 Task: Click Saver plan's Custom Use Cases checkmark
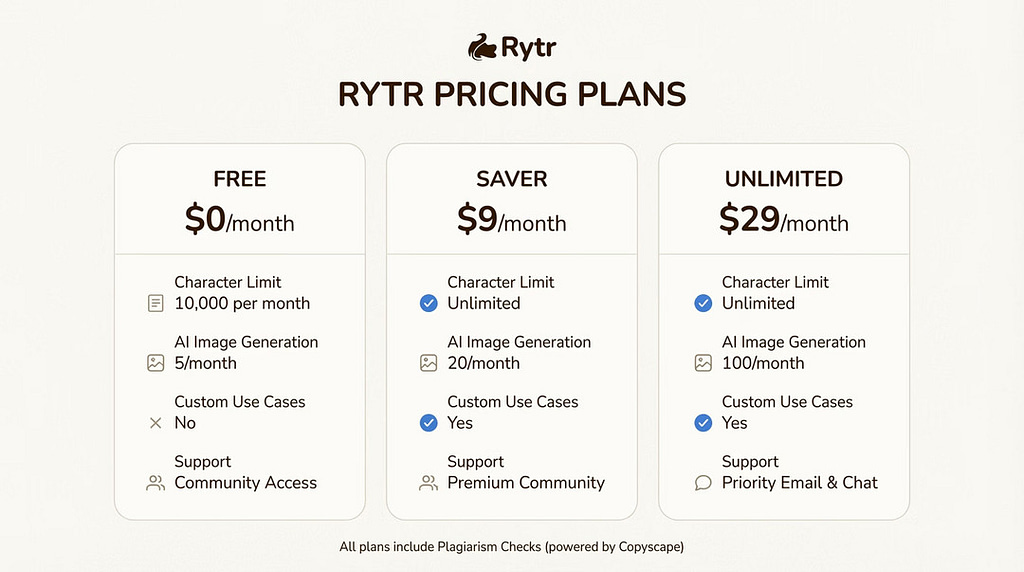click(x=428, y=423)
